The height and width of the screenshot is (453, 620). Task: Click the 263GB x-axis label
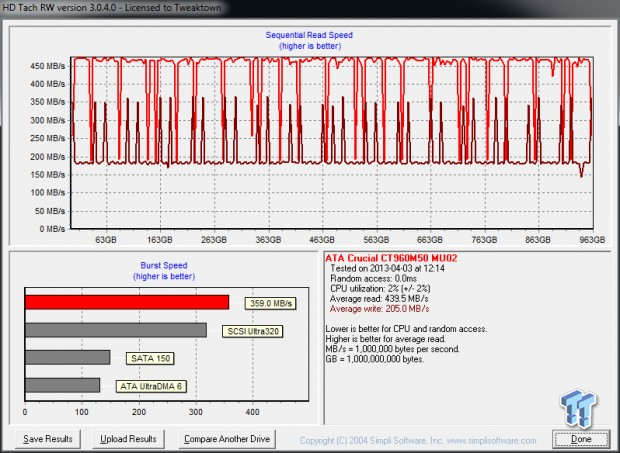pos(214,240)
